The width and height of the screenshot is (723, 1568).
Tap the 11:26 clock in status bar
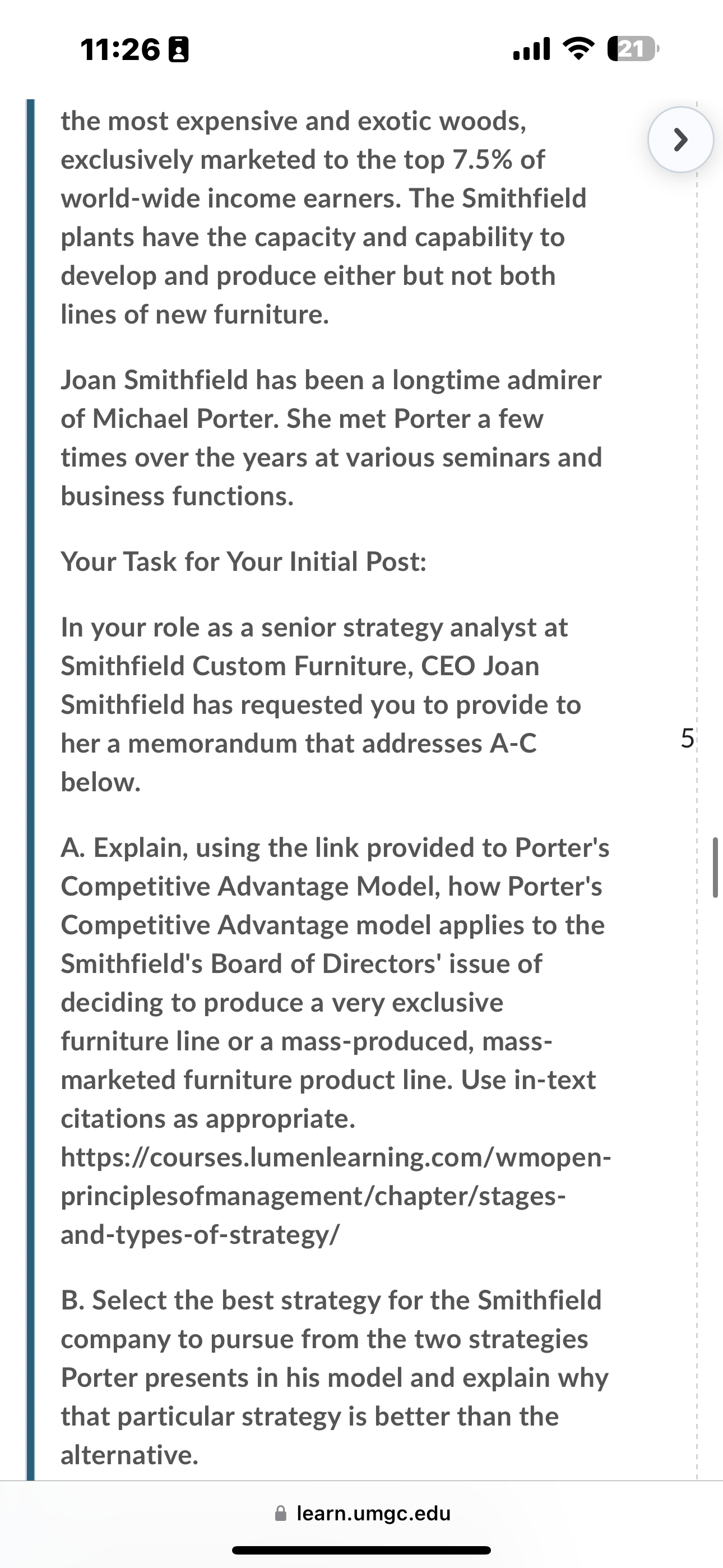click(x=121, y=49)
